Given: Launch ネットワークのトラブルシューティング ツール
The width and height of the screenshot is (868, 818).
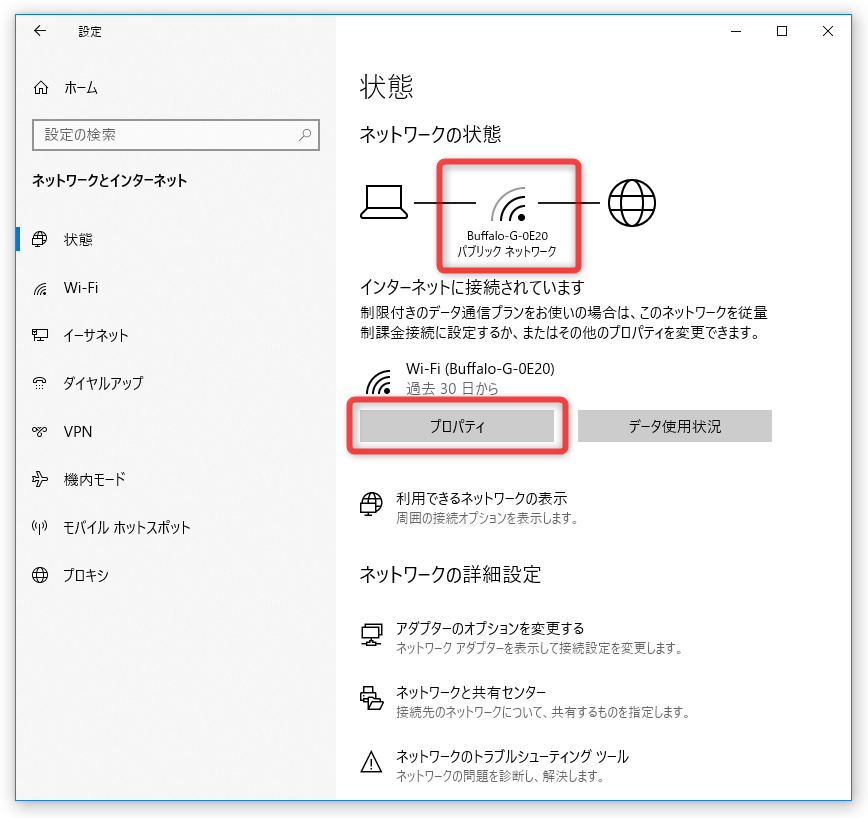Looking at the screenshot, I should [x=513, y=757].
